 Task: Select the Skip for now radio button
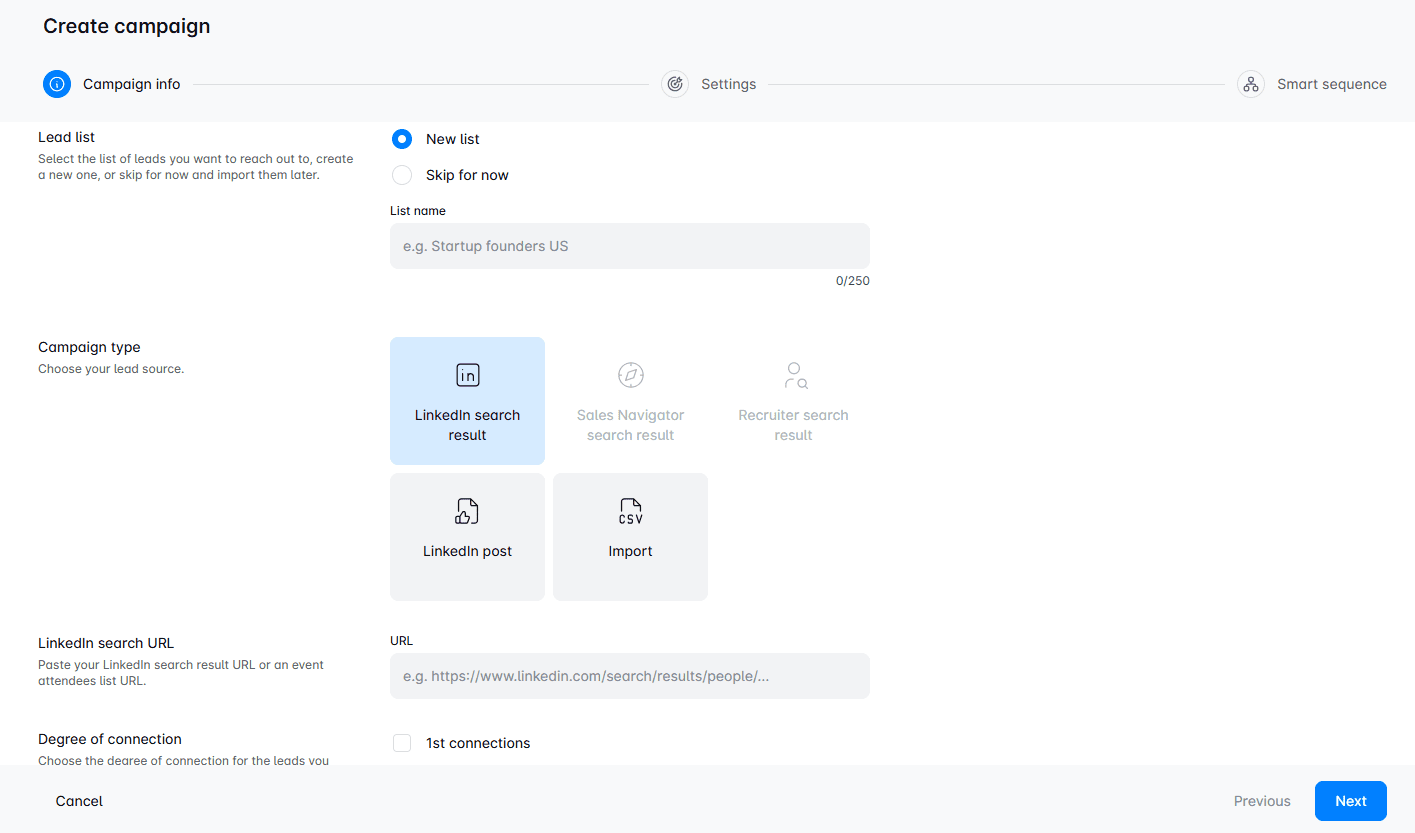click(402, 175)
